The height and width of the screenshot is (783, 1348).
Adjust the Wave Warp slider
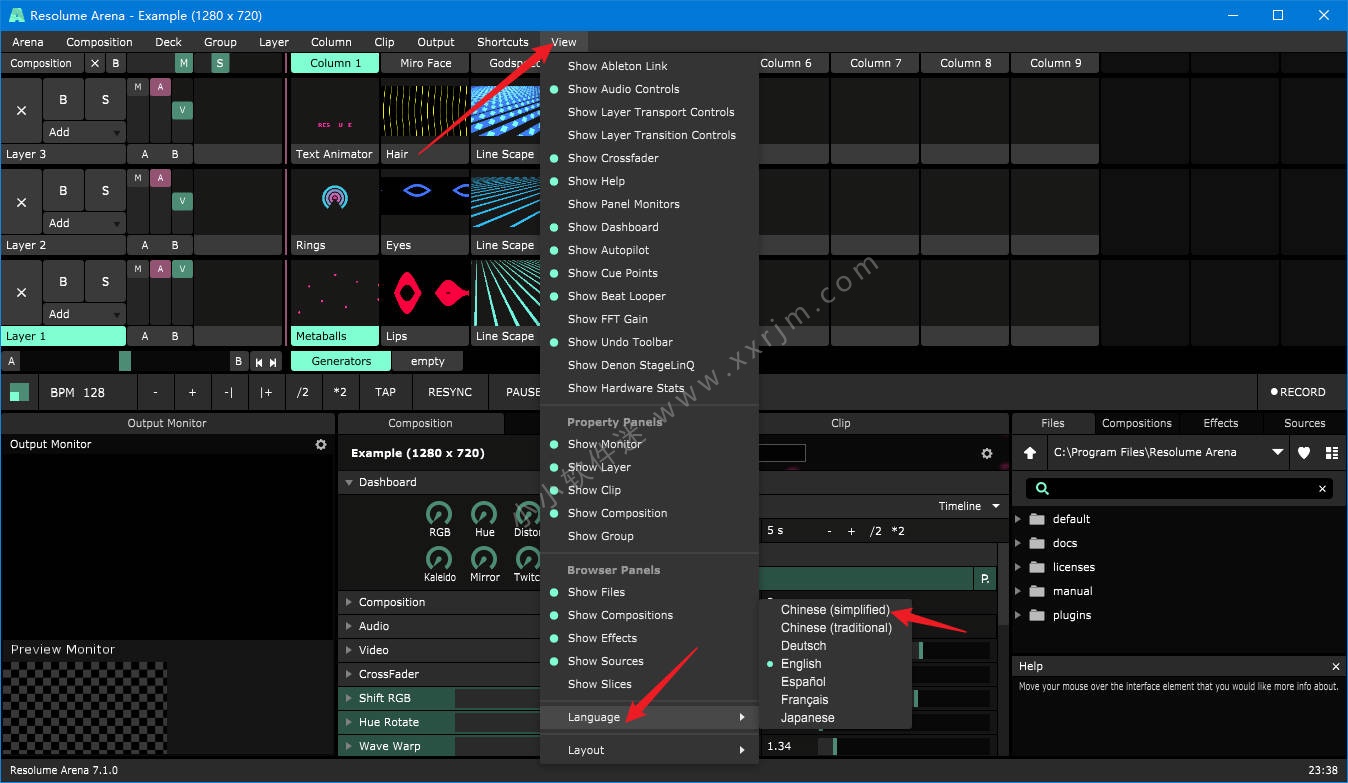440,746
